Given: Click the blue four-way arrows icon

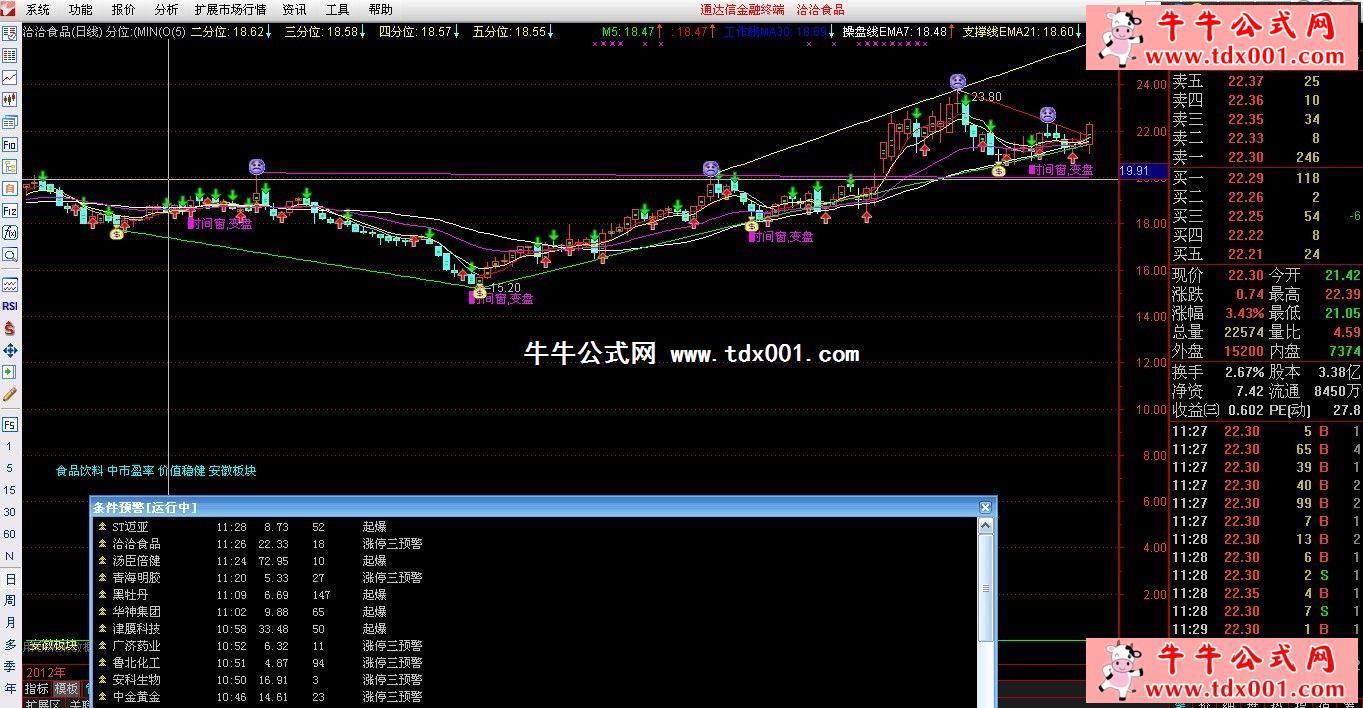Looking at the screenshot, I should click(10, 350).
